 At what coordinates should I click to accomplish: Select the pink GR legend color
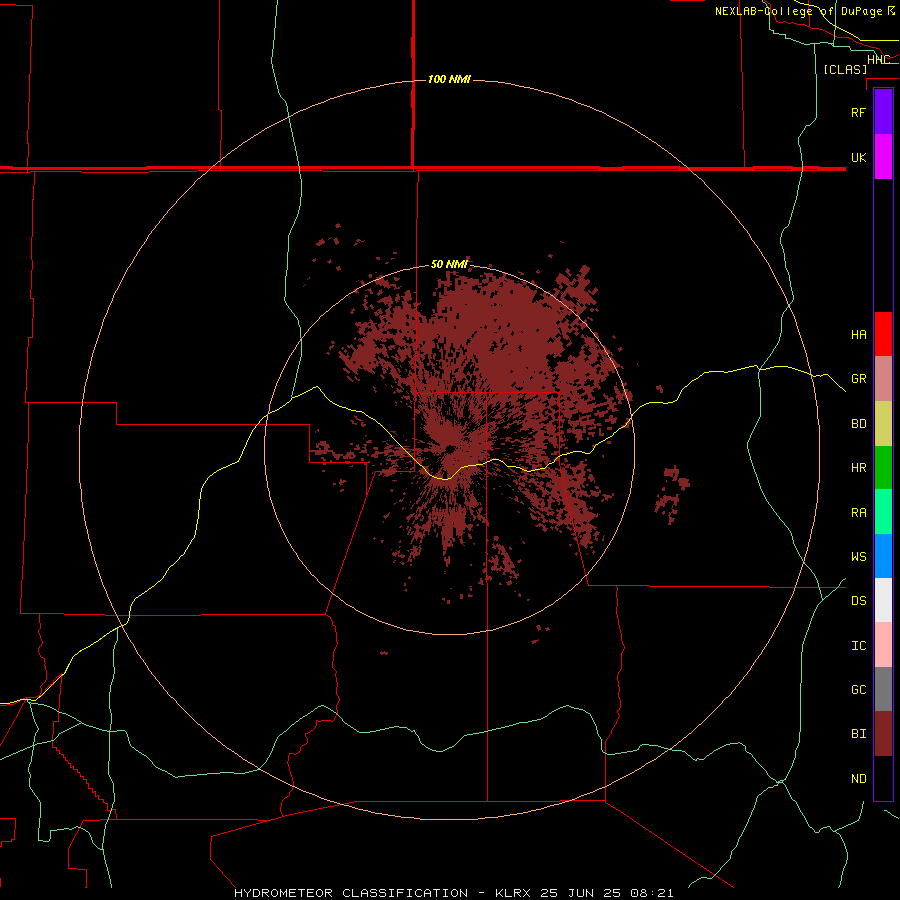[883, 379]
